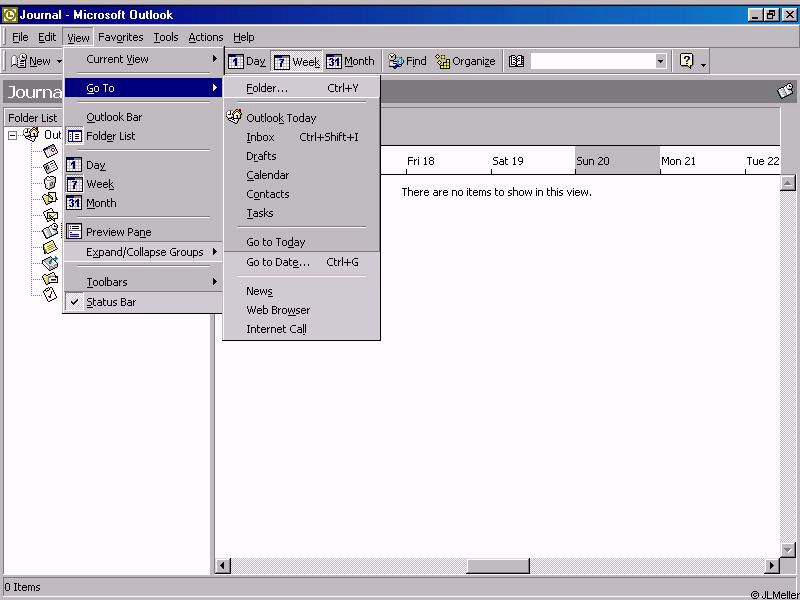Click the Office Assistant help icon
This screenshot has height=600, width=800.
(686, 61)
